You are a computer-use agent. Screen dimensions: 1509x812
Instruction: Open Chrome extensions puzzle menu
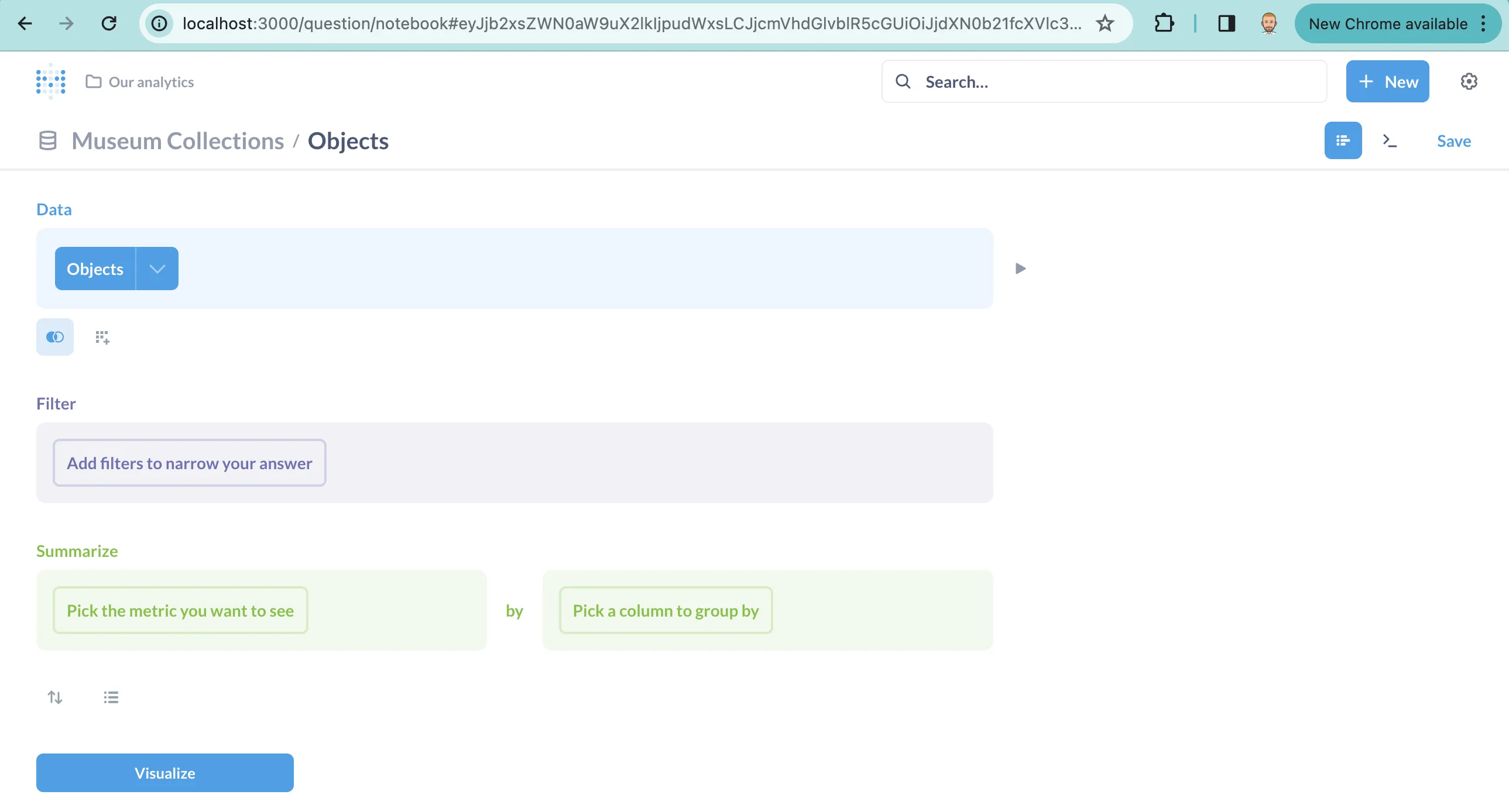tap(1165, 23)
